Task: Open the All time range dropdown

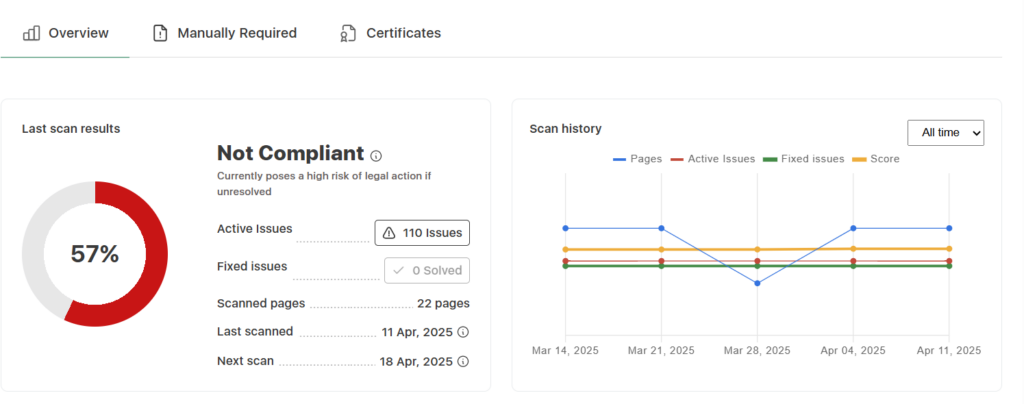Action: click(945, 132)
